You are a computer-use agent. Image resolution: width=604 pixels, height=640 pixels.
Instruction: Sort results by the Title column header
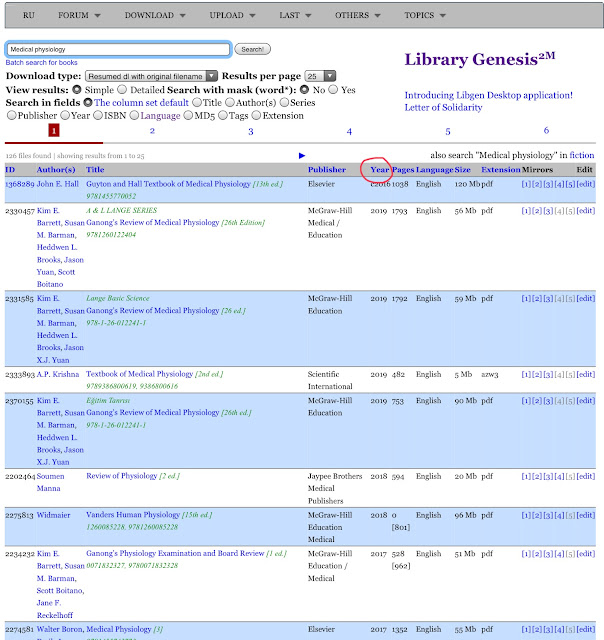click(95, 169)
